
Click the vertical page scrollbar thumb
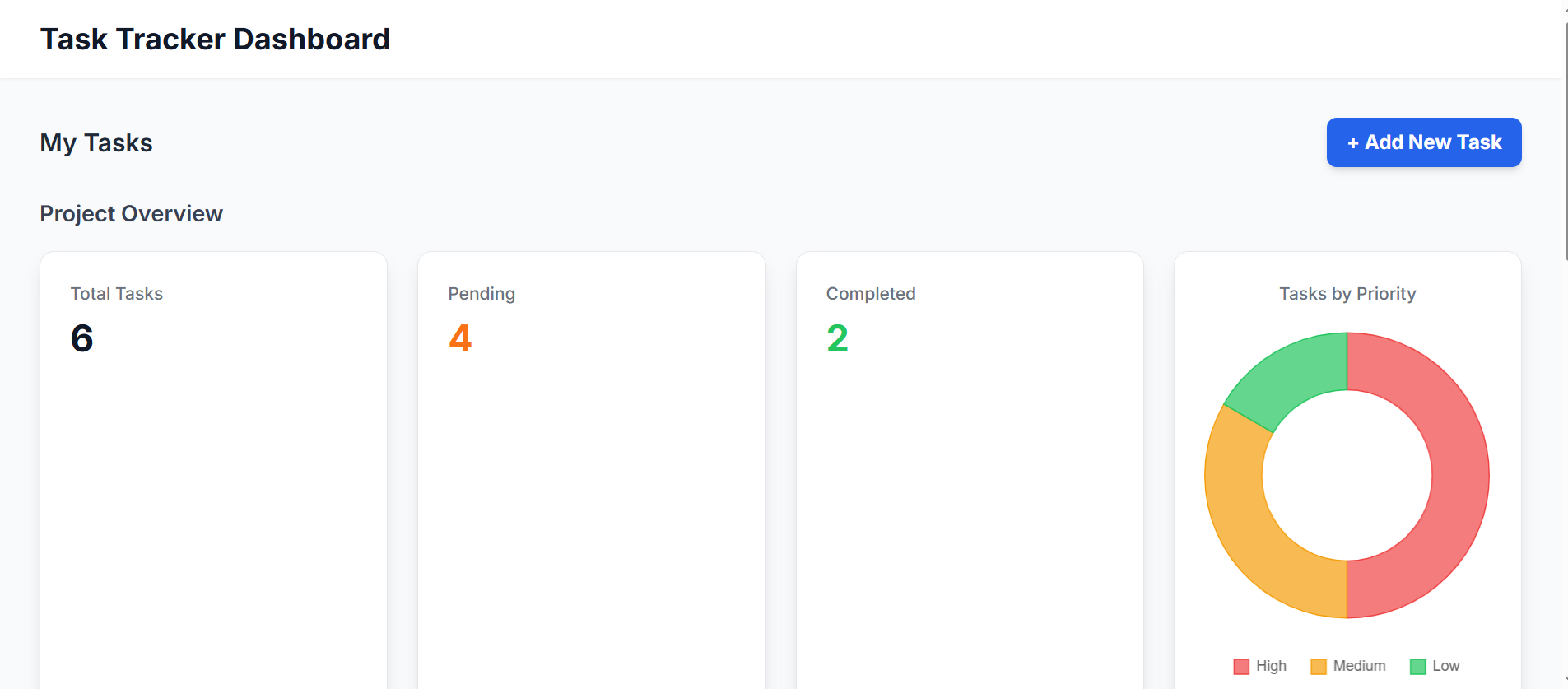tap(1565, 140)
